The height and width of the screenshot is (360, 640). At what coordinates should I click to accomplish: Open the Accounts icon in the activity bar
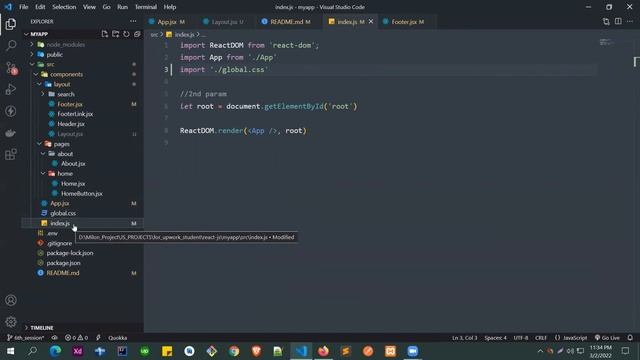tap(11, 300)
